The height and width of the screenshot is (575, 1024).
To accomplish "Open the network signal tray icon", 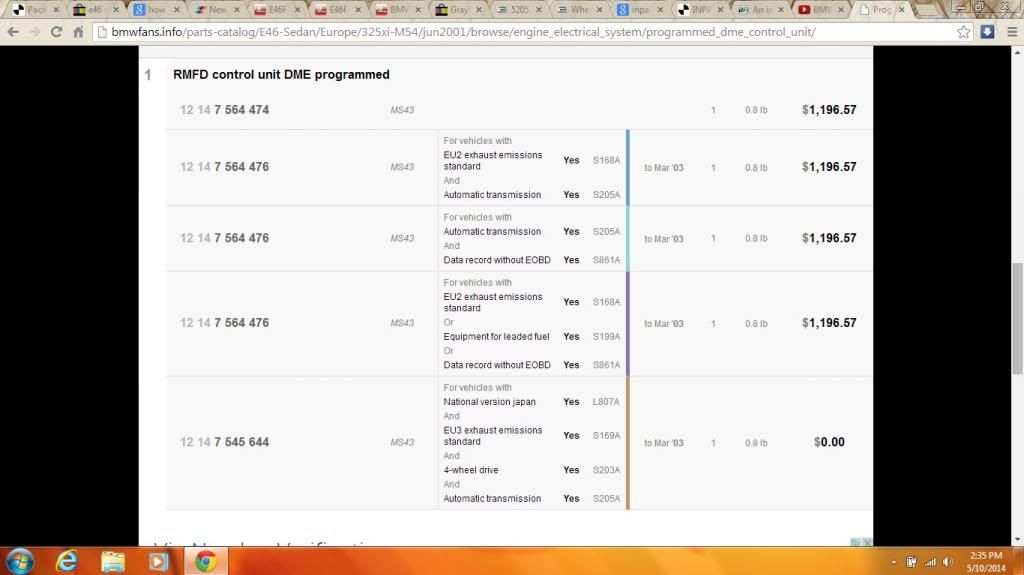I will tap(930, 562).
